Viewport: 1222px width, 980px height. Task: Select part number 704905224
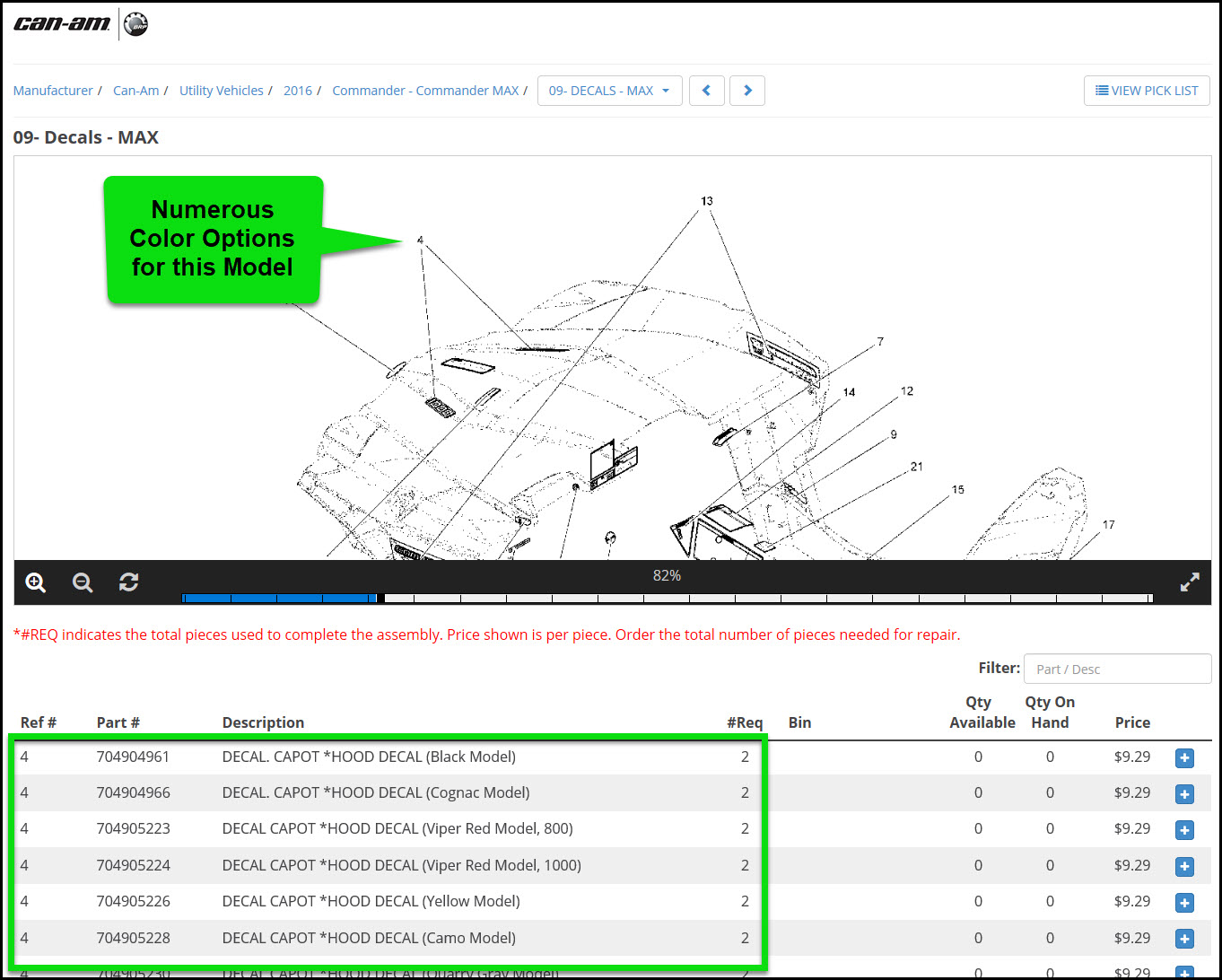coord(133,865)
